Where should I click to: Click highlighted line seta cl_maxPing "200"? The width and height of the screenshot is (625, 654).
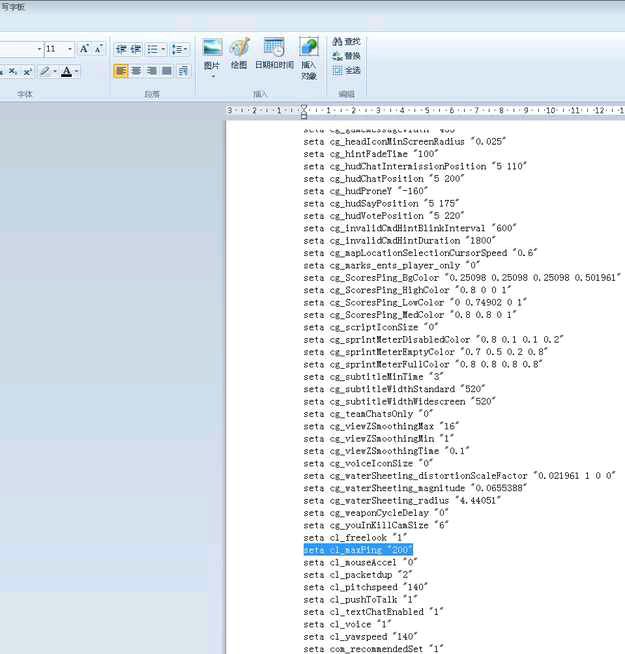click(358, 550)
